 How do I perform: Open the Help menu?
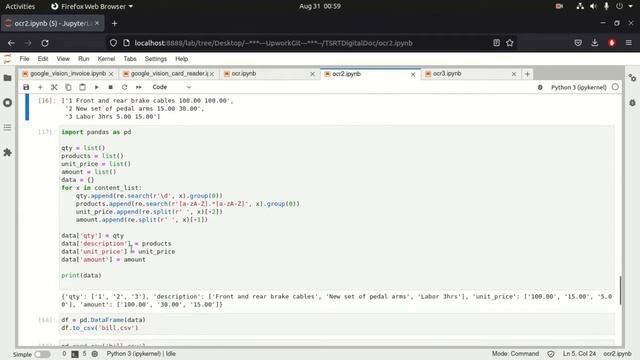pyautogui.click(x=181, y=59)
